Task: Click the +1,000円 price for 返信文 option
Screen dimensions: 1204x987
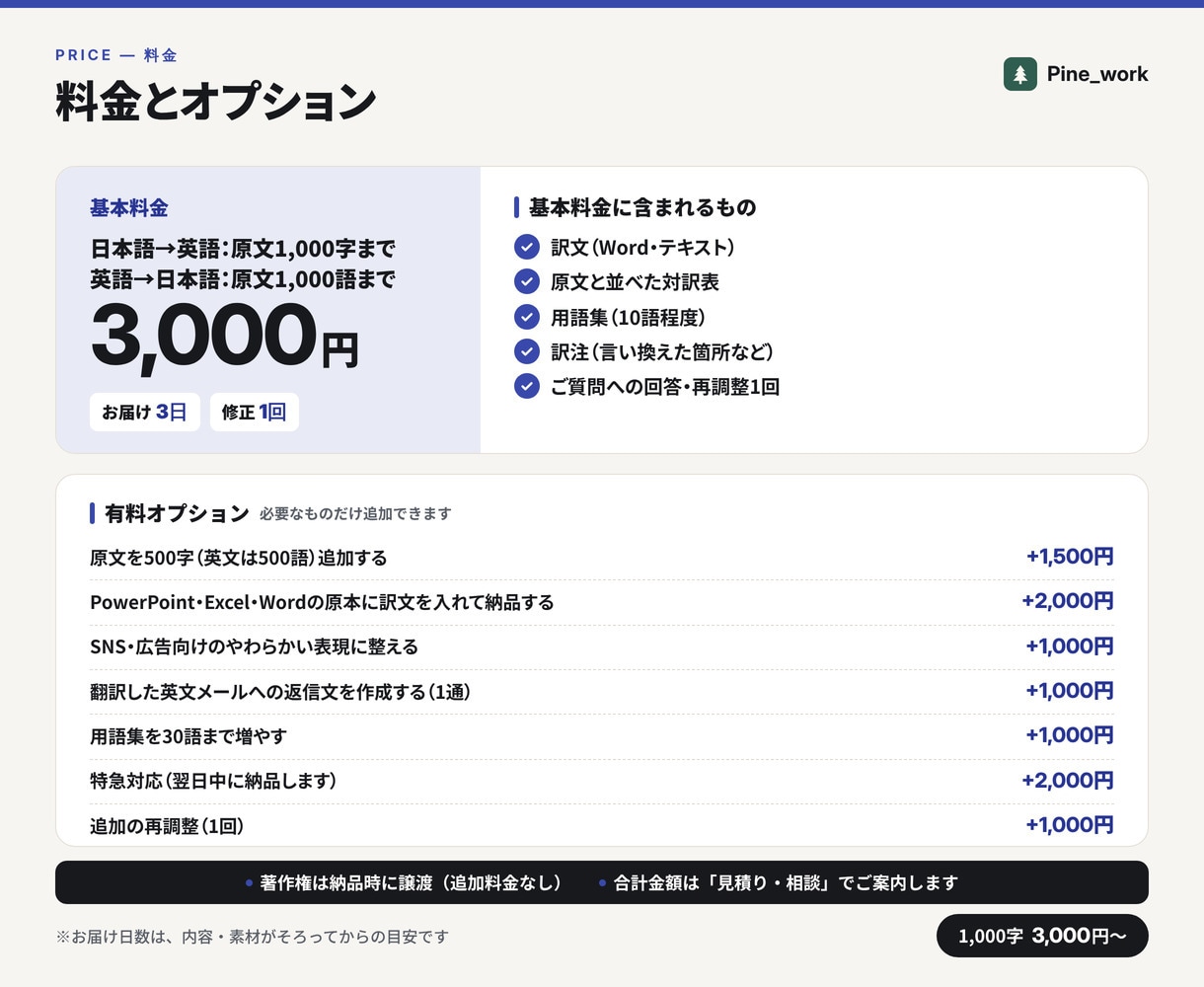Action: point(1070,691)
